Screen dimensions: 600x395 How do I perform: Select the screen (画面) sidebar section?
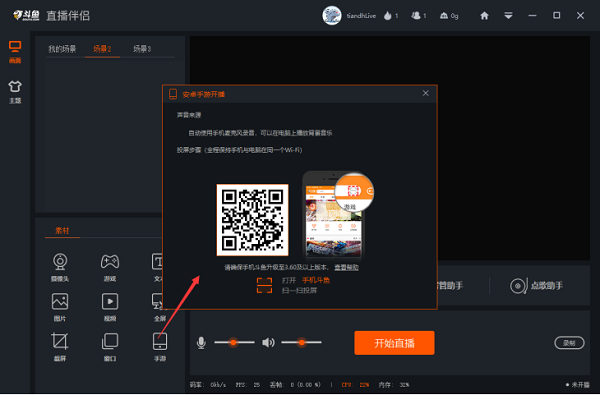(x=15, y=52)
